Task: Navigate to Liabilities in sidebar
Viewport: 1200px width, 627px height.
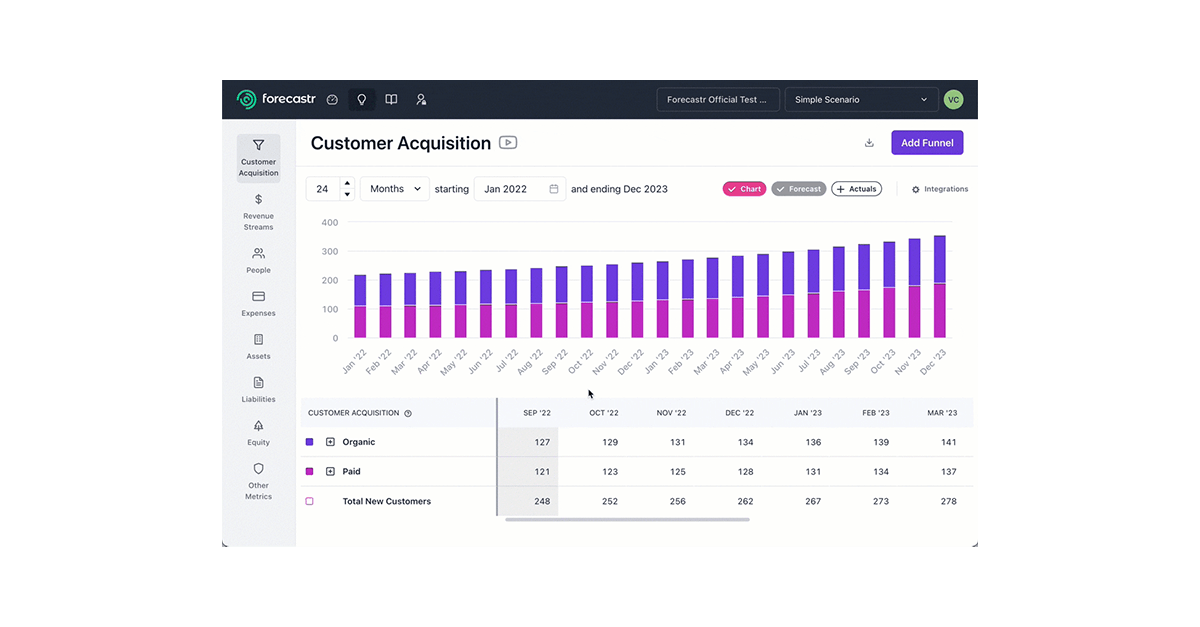Action: tap(258, 389)
